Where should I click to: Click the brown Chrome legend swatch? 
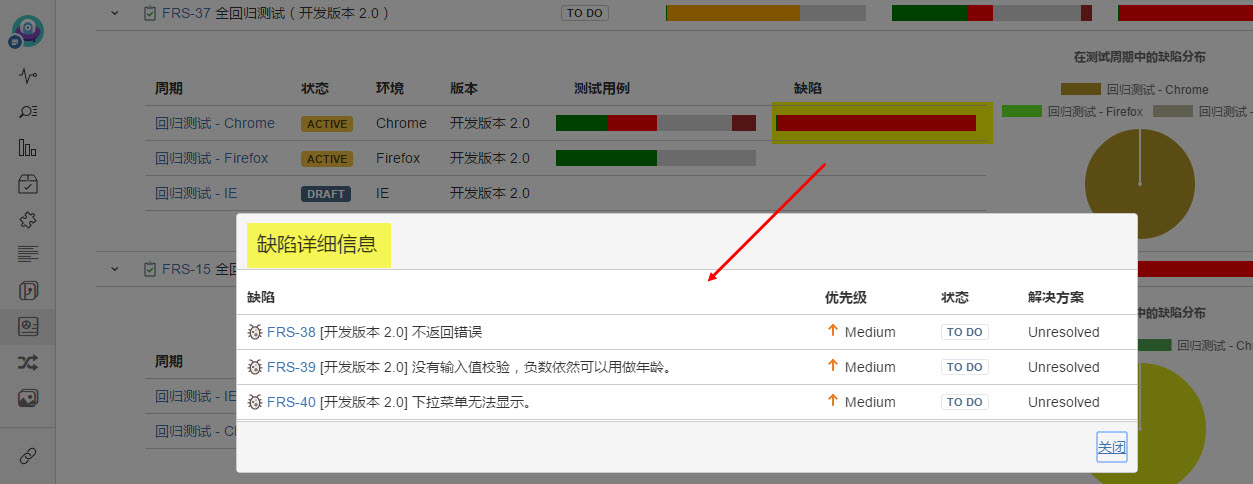pos(1080,89)
